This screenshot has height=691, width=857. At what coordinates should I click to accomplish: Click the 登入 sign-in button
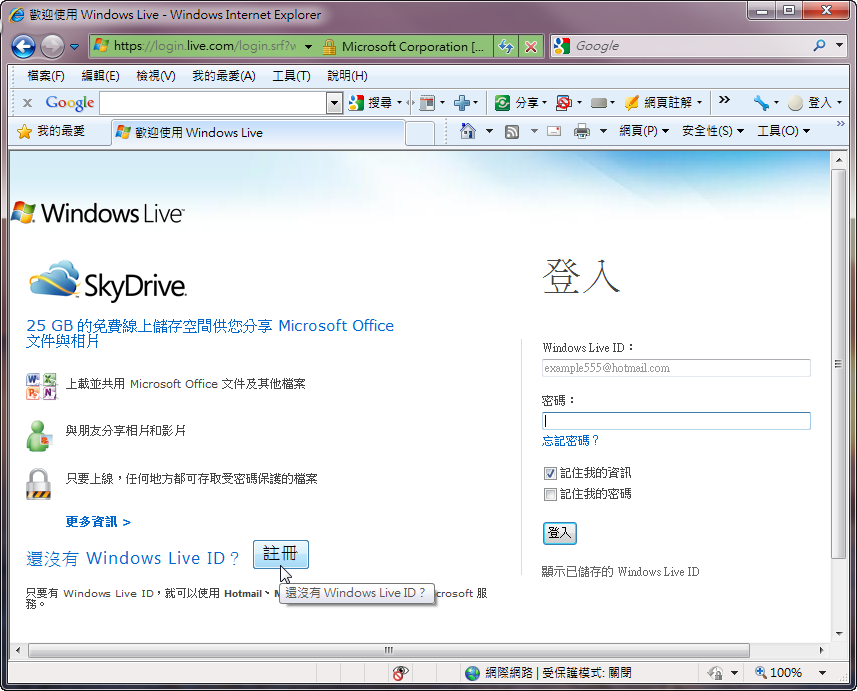(560, 533)
